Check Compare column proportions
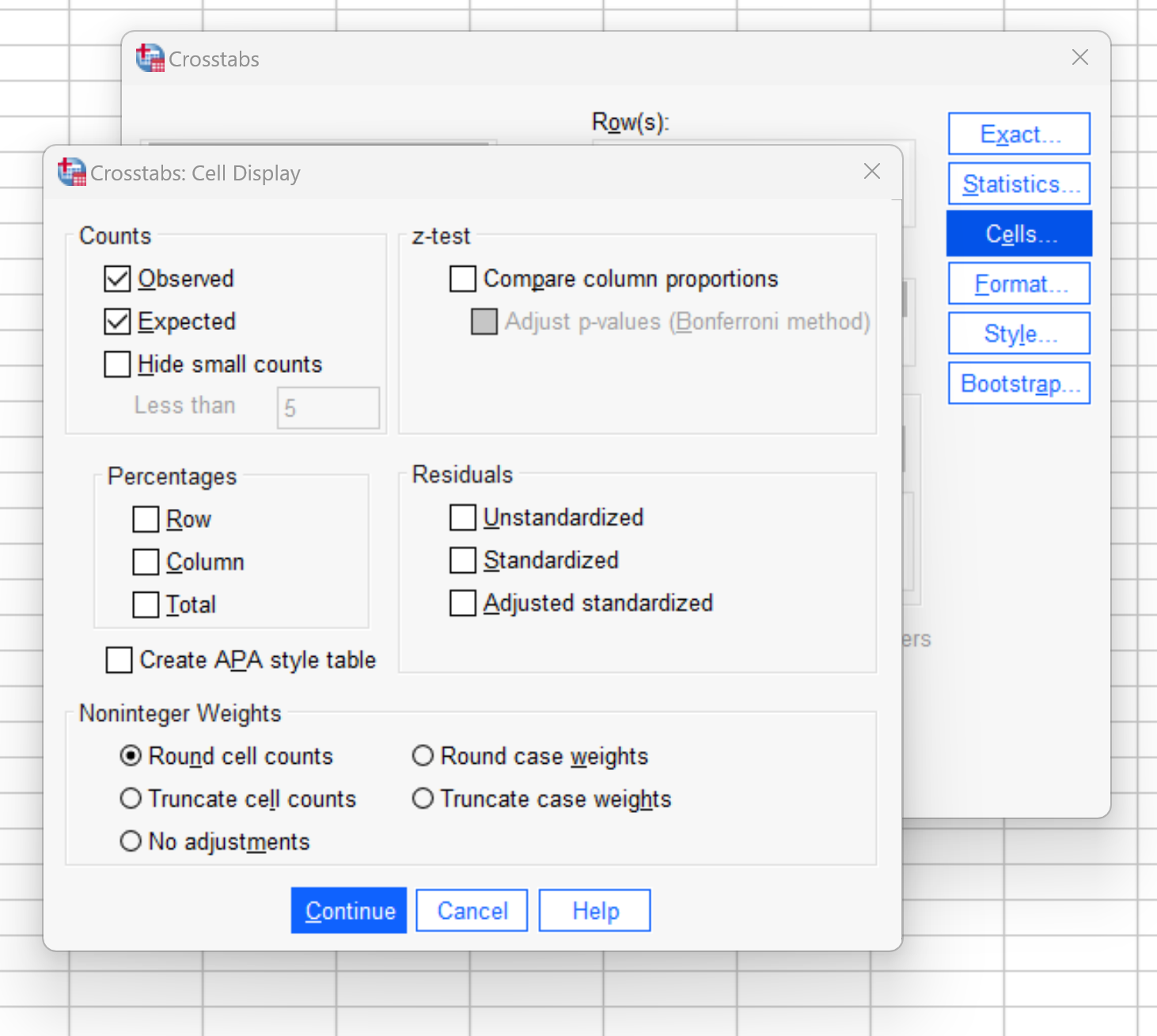The width and height of the screenshot is (1157, 1036). tap(463, 279)
